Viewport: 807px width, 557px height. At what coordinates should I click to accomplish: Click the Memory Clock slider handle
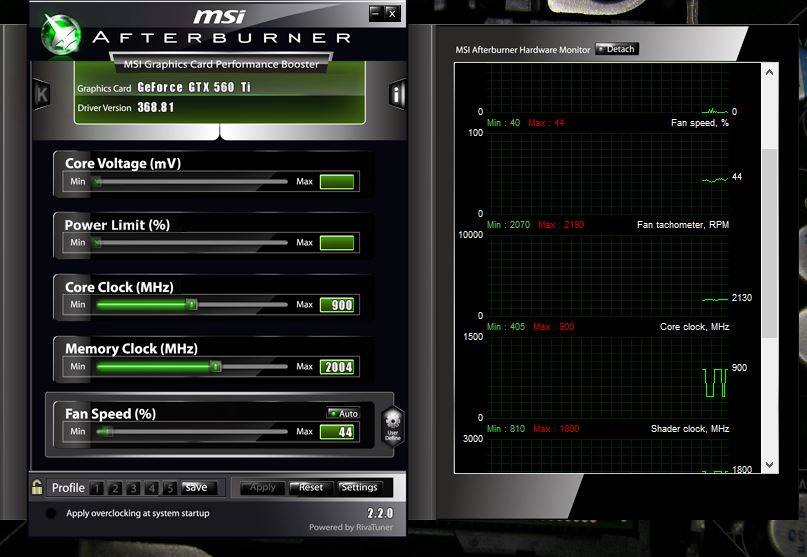[x=216, y=366]
